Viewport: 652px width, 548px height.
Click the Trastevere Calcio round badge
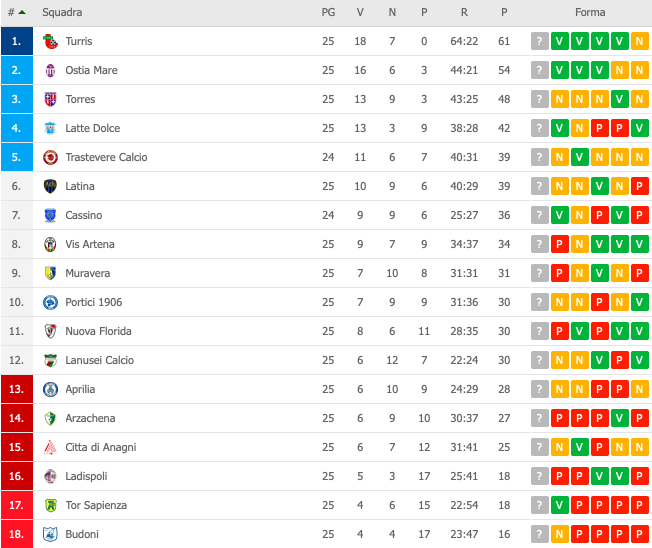(50, 157)
